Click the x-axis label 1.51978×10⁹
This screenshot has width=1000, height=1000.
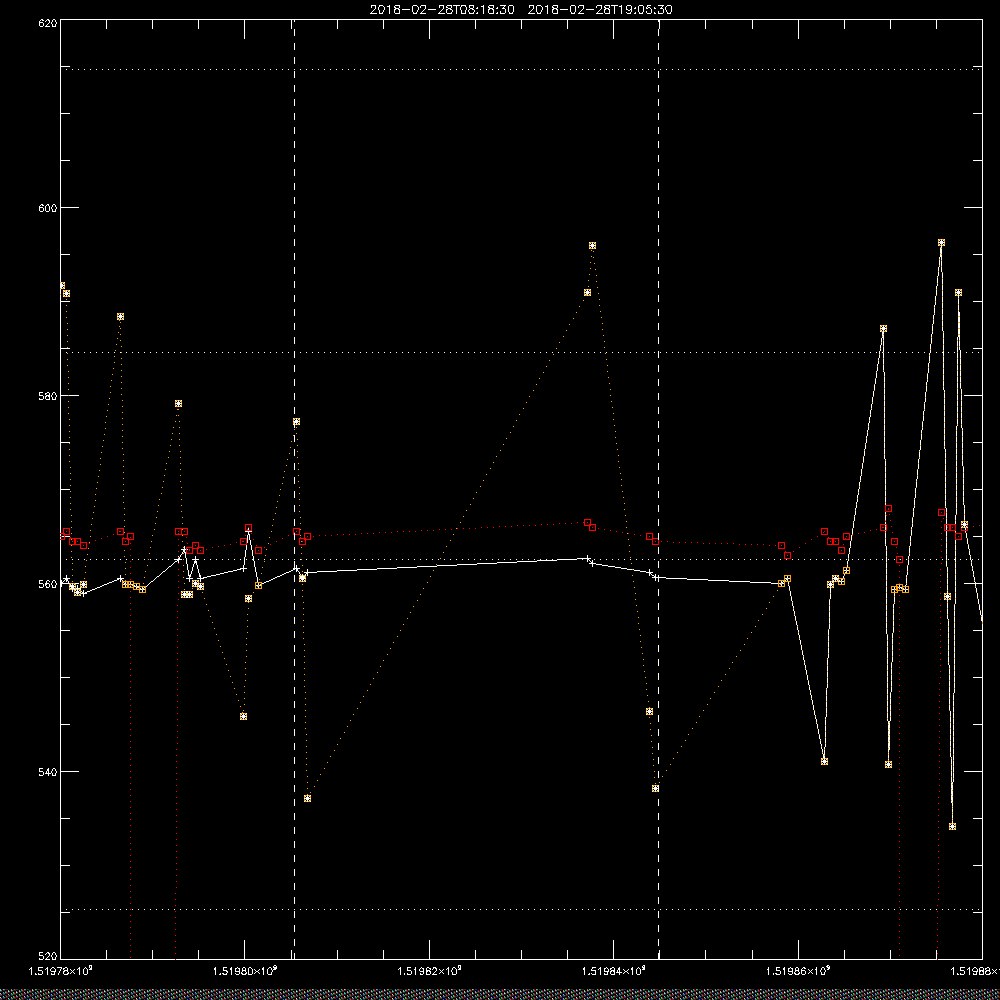click(61, 971)
